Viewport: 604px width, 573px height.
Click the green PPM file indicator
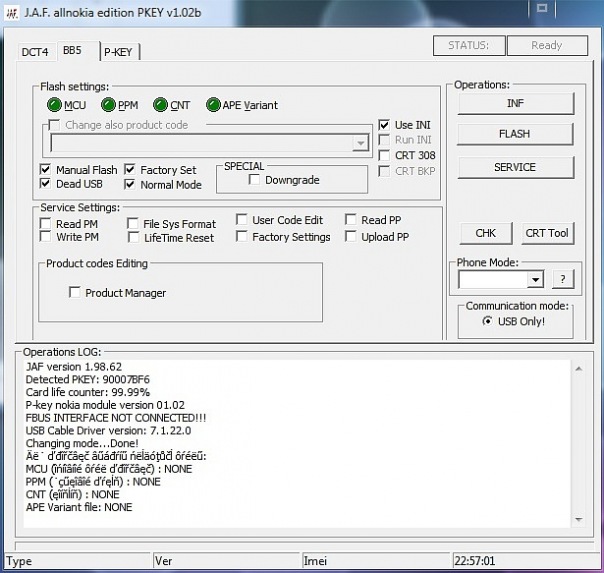108,105
